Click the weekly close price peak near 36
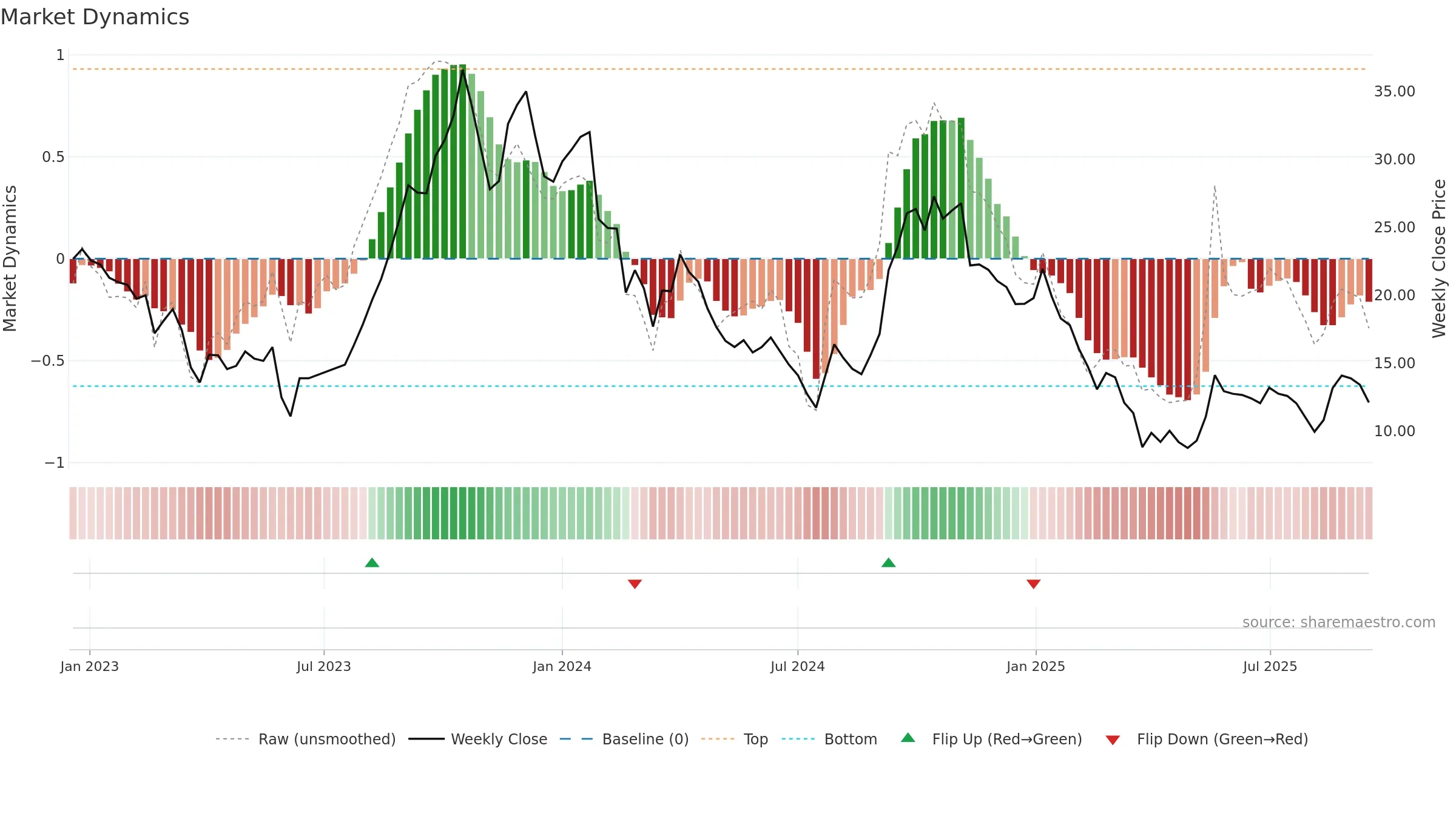This screenshot has width=1456, height=819. (x=462, y=71)
